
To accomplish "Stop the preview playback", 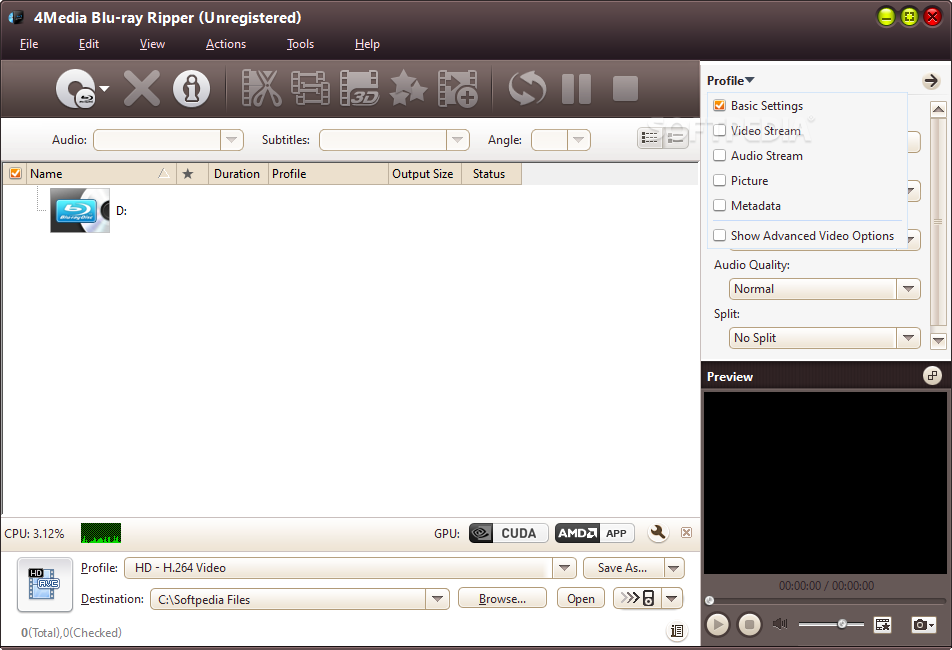I will 749,624.
